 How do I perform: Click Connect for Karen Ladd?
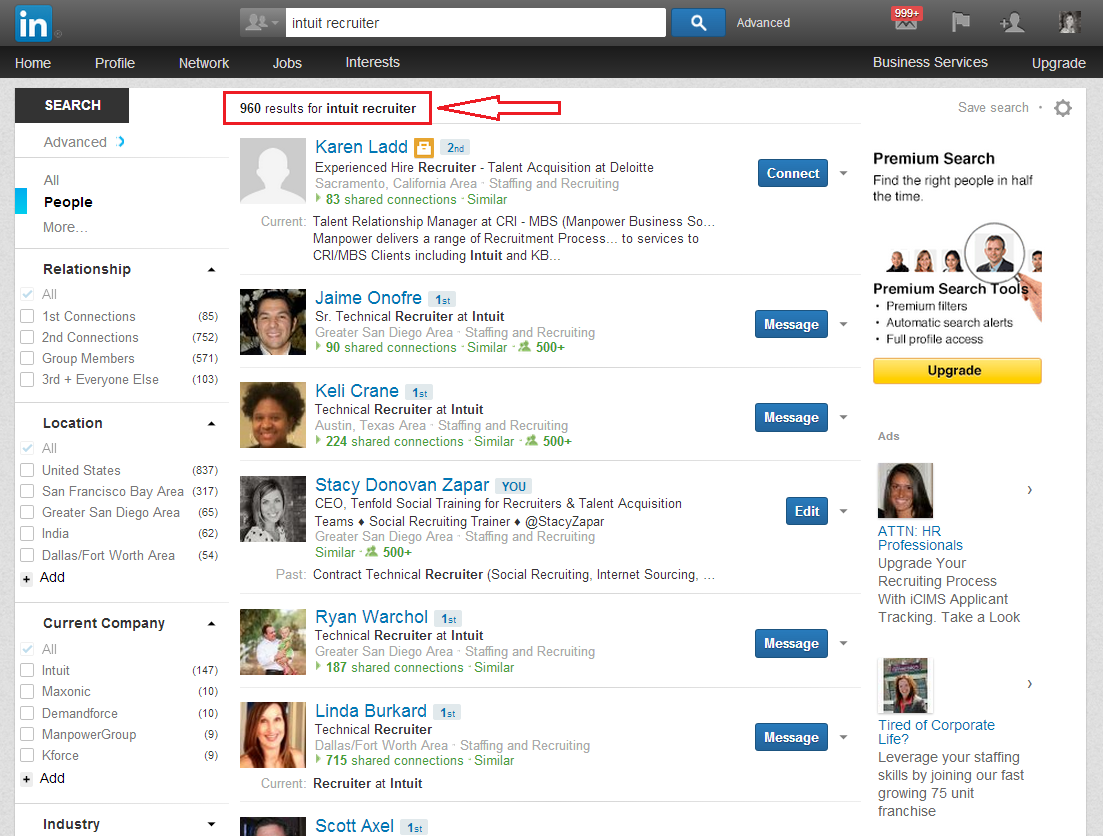(793, 173)
